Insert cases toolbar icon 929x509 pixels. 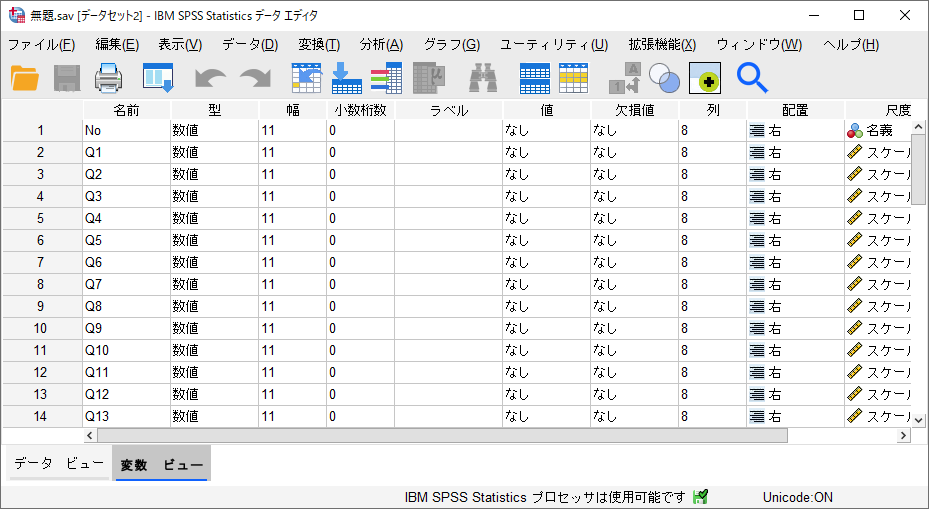click(x=534, y=78)
